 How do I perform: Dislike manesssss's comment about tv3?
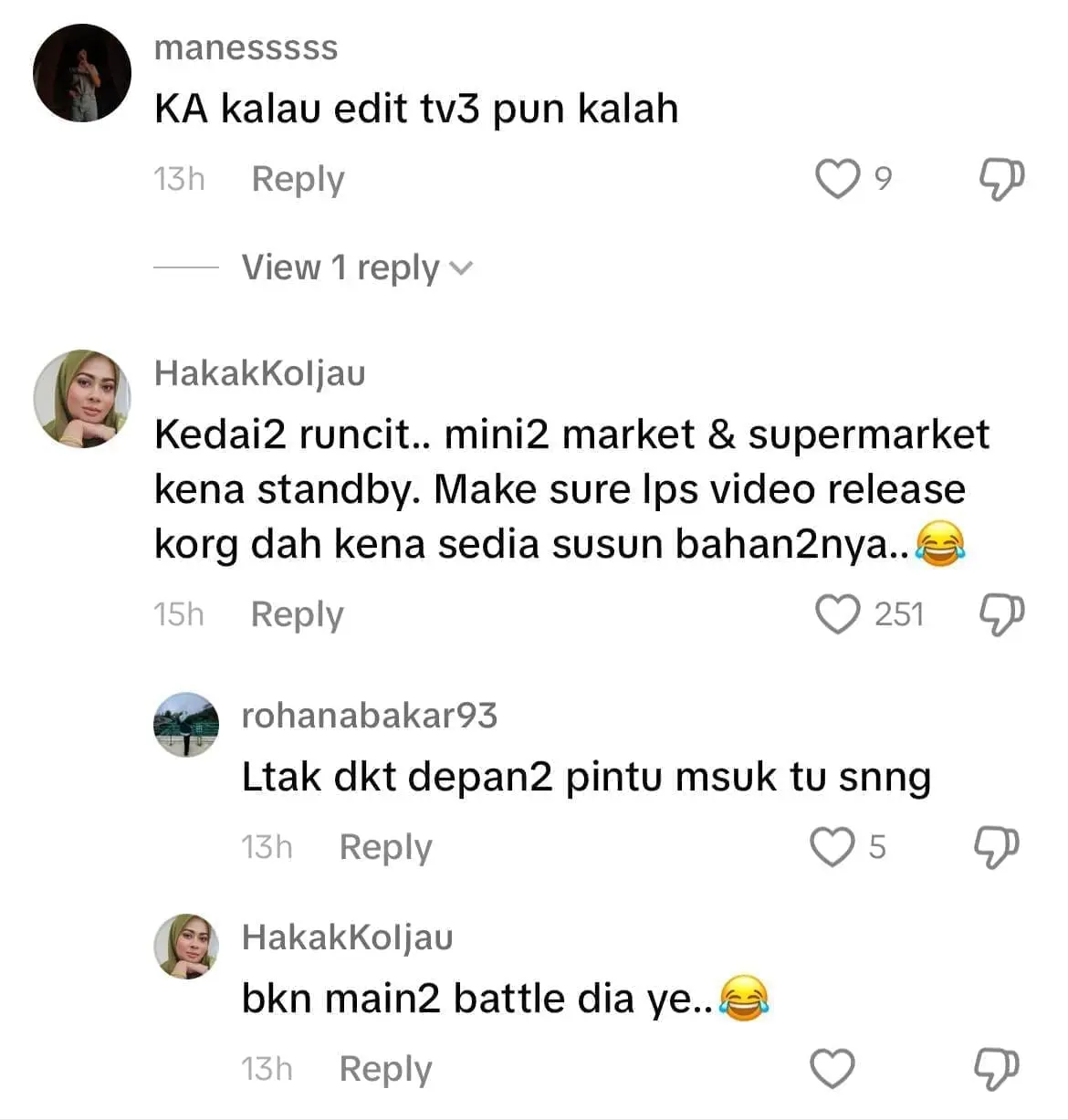[1001, 178]
